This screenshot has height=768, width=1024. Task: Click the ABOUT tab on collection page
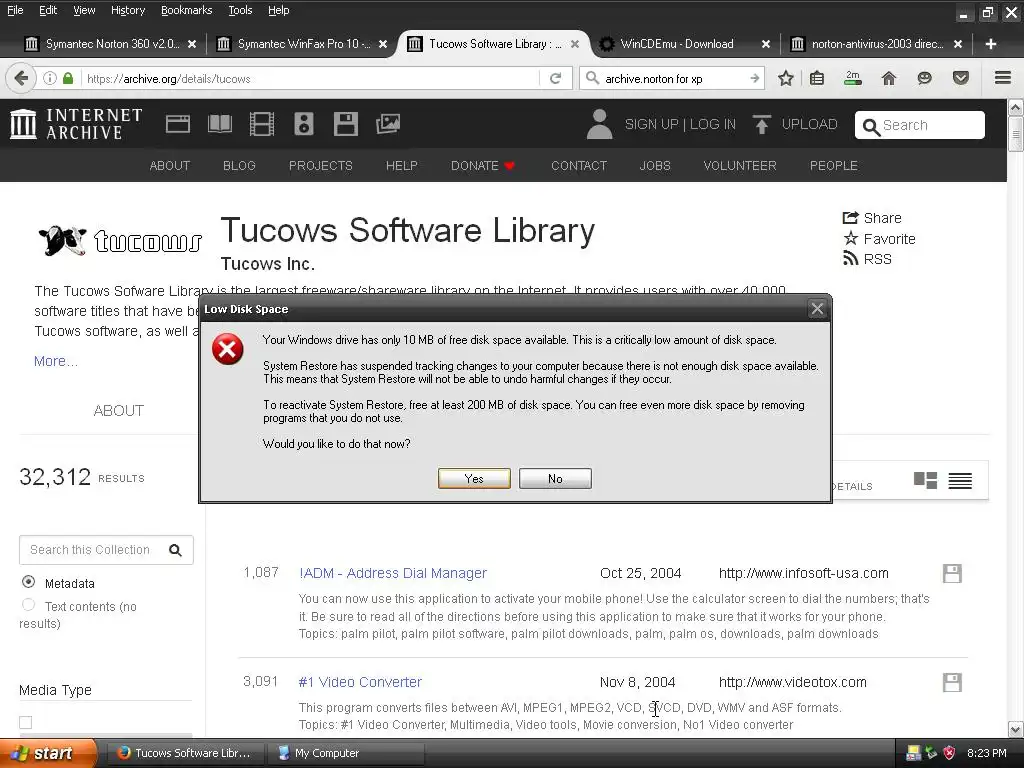(x=118, y=411)
